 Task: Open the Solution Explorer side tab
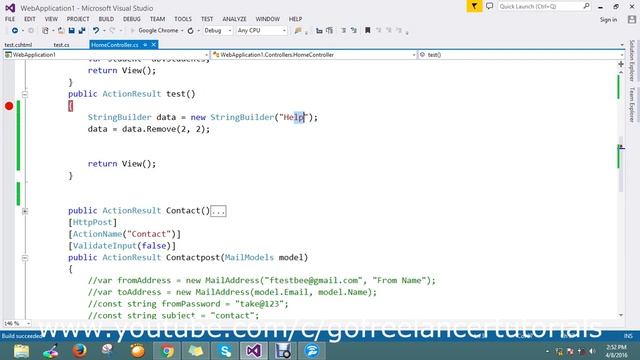pyautogui.click(x=632, y=60)
